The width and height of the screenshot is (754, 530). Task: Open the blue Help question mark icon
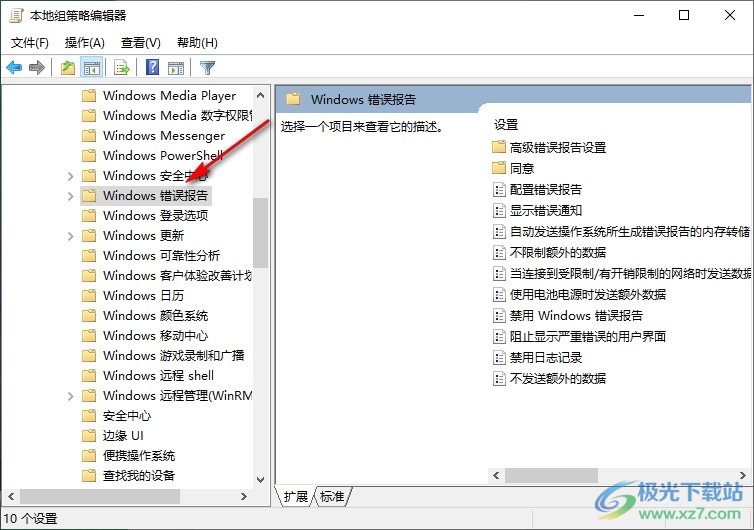pos(152,67)
